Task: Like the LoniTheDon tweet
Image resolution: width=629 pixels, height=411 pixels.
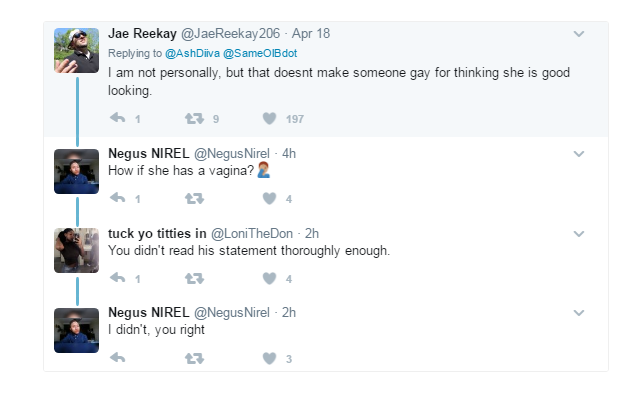Action: point(269,278)
